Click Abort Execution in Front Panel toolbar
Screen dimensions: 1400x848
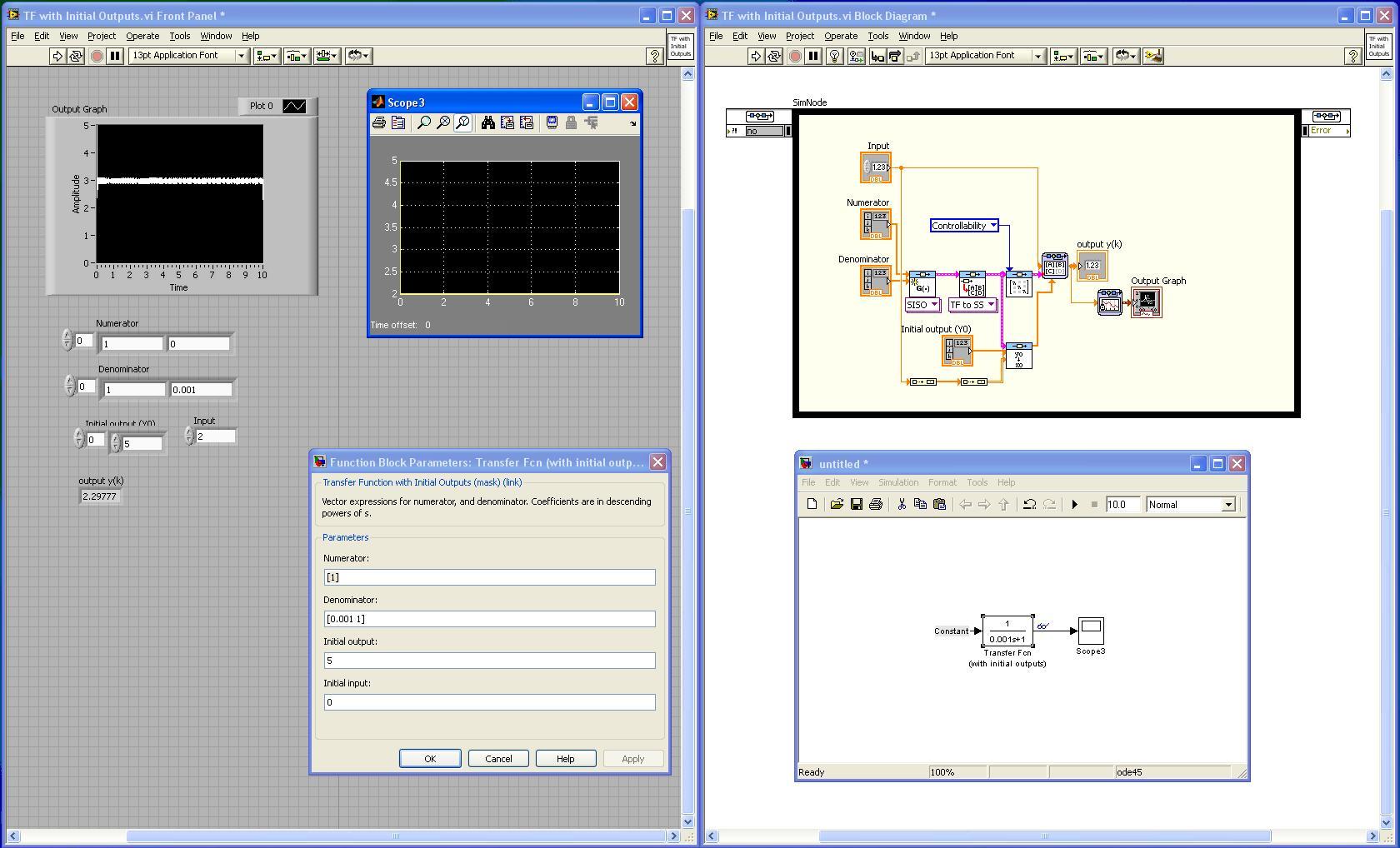pyautogui.click(x=97, y=56)
